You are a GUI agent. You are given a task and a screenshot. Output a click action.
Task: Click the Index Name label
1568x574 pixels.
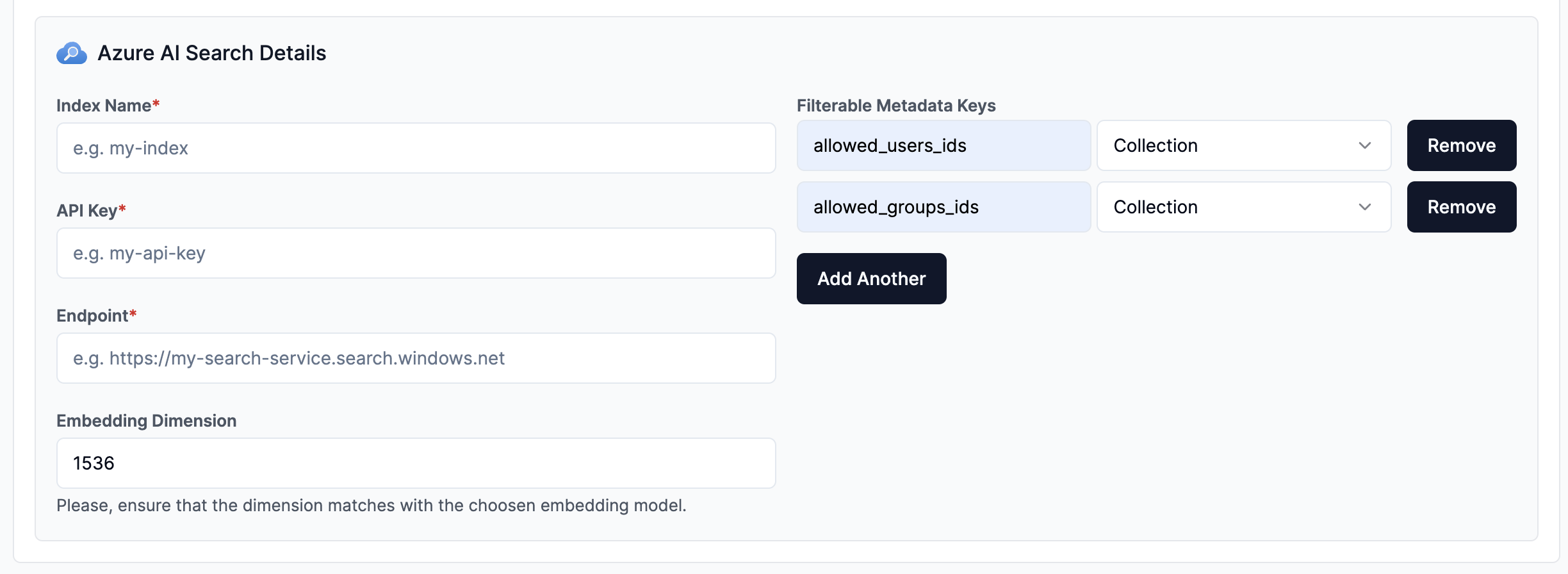tap(104, 106)
